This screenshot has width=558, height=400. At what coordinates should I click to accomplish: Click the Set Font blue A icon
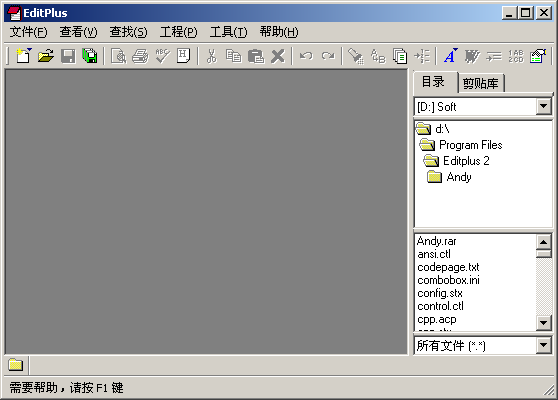[x=451, y=56]
